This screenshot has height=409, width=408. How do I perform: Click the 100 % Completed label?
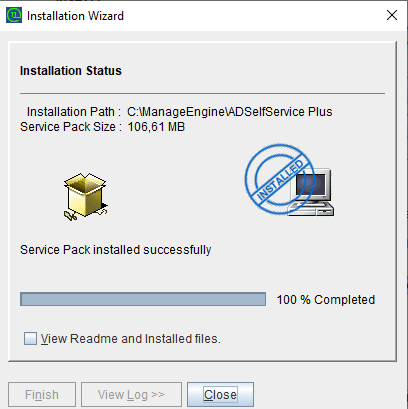326,299
